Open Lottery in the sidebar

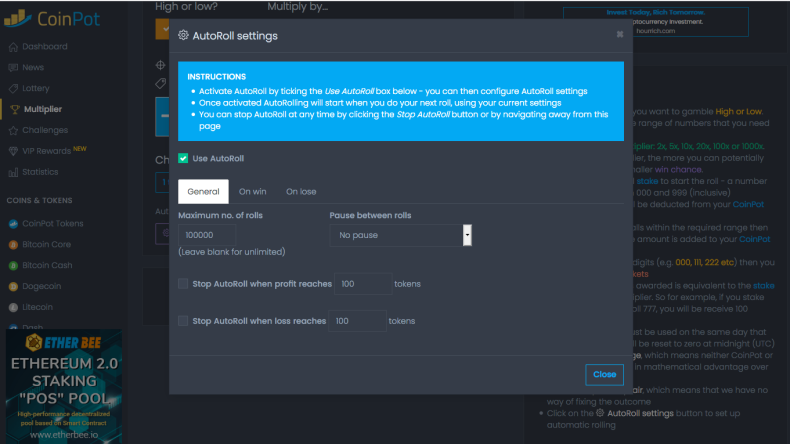[x=36, y=88]
